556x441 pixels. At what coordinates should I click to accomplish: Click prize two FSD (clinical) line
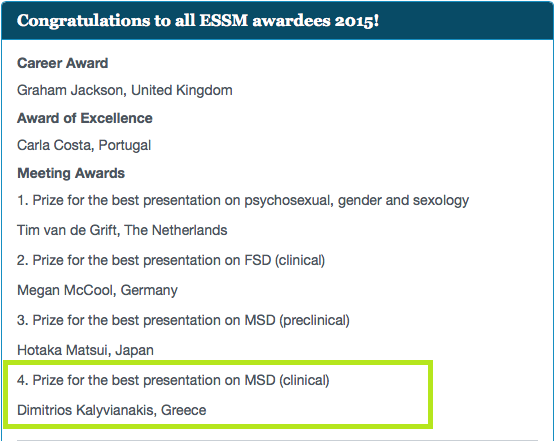171,261
